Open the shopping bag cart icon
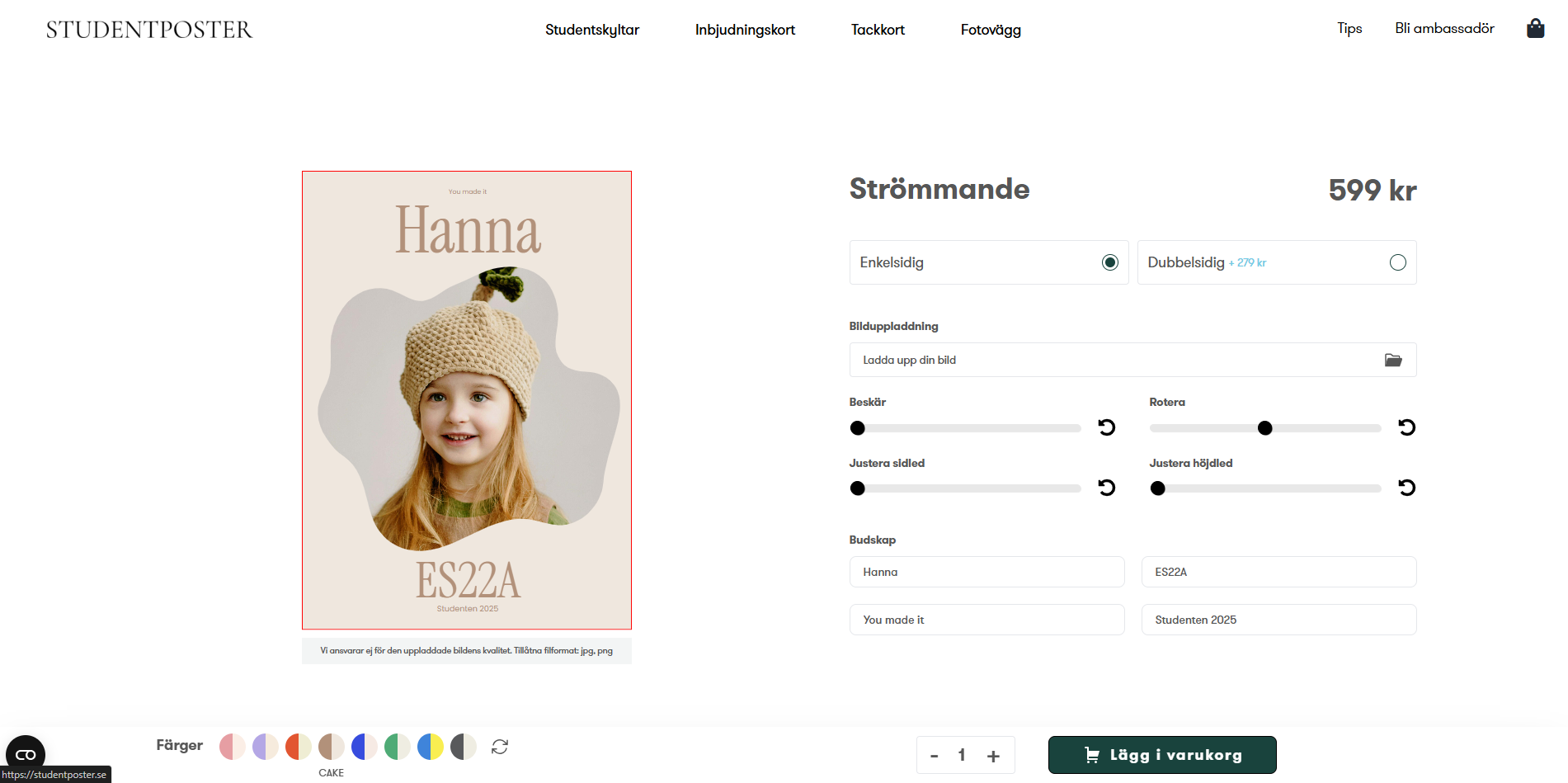The width and height of the screenshot is (1568, 783). click(x=1535, y=29)
